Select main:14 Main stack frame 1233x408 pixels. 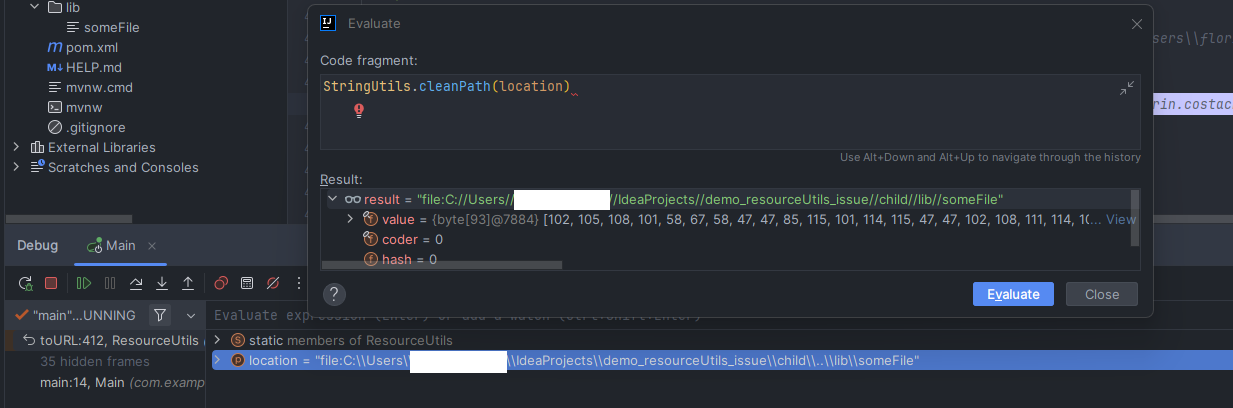coord(103,381)
